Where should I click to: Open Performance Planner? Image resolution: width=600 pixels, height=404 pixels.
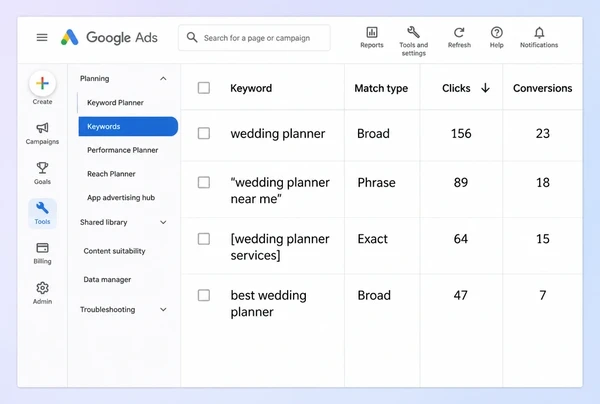[122, 150]
